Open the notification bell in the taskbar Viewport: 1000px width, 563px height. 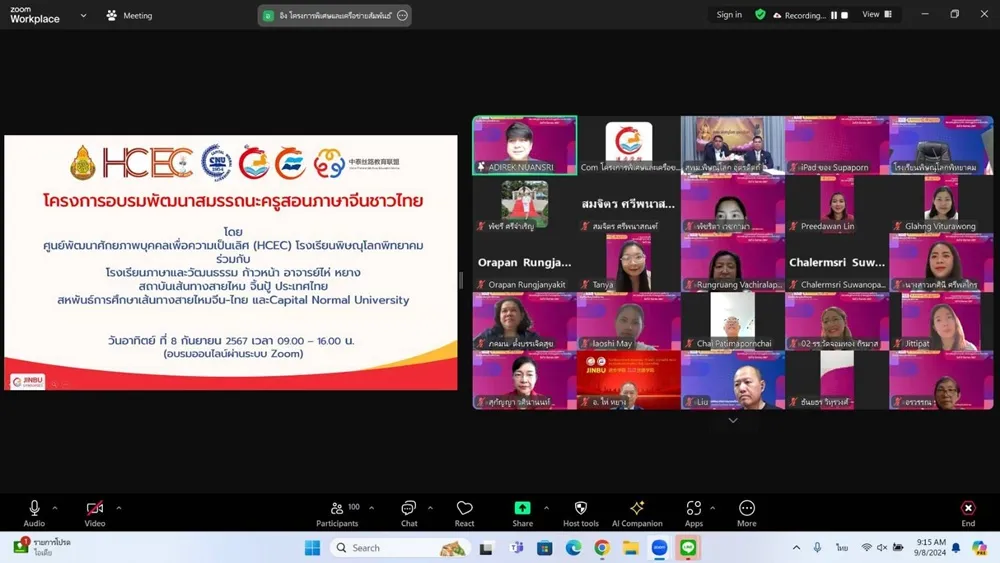click(956, 548)
